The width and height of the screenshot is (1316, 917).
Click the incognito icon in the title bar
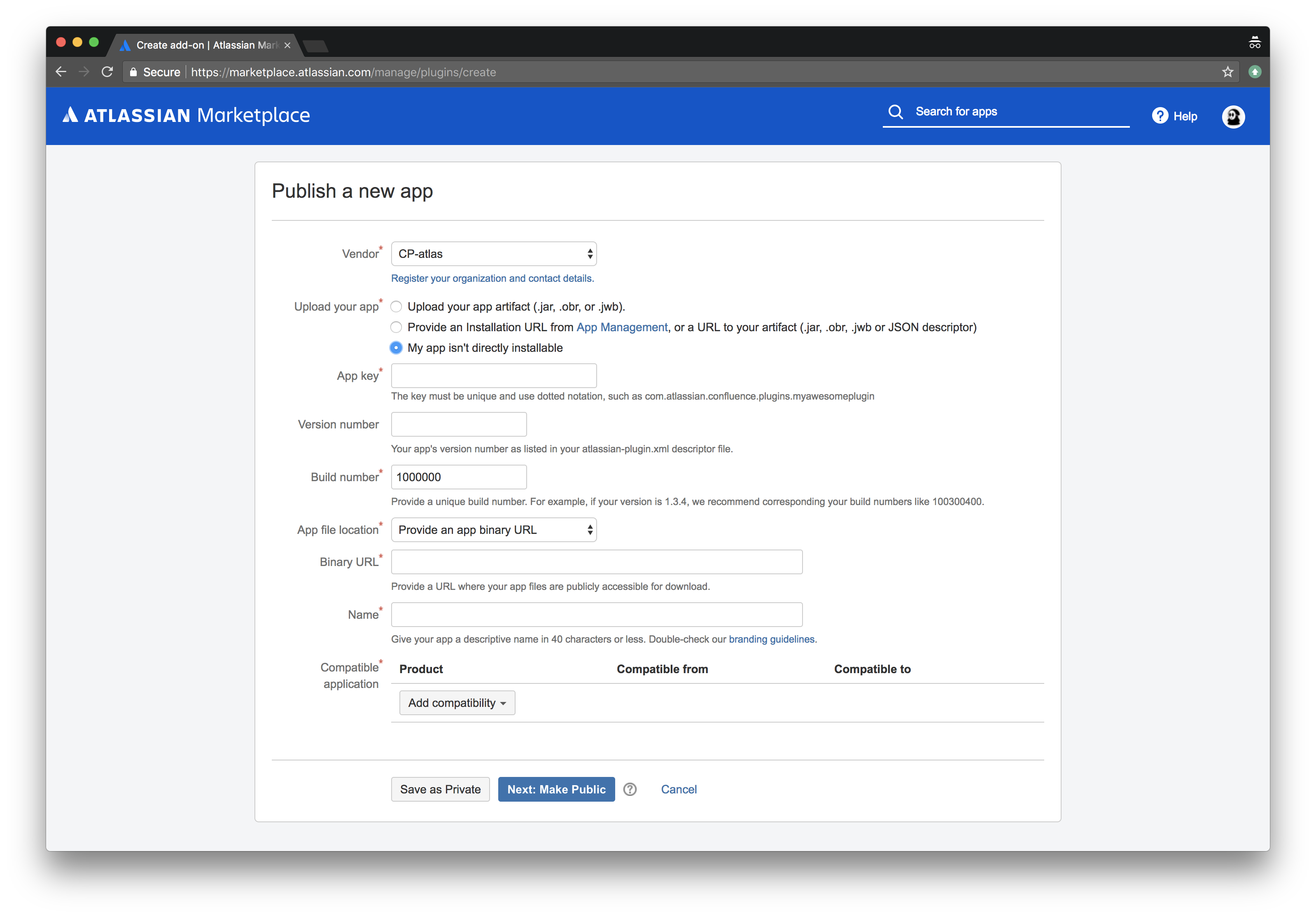click(x=1254, y=43)
